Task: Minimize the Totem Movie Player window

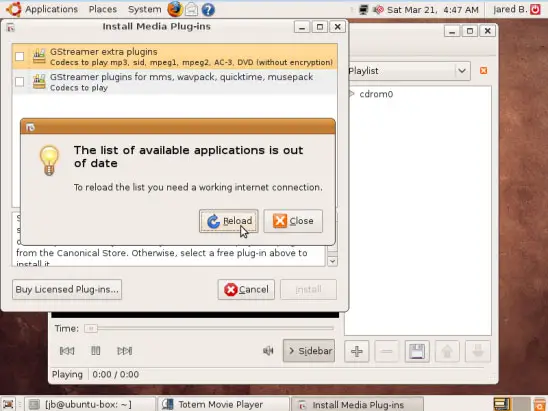Action: [452, 31]
